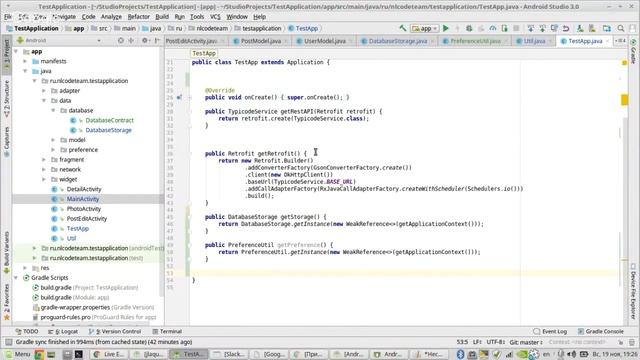Screen dimensions: 640x360
Task: Expand the widget package
Action: [44, 179]
